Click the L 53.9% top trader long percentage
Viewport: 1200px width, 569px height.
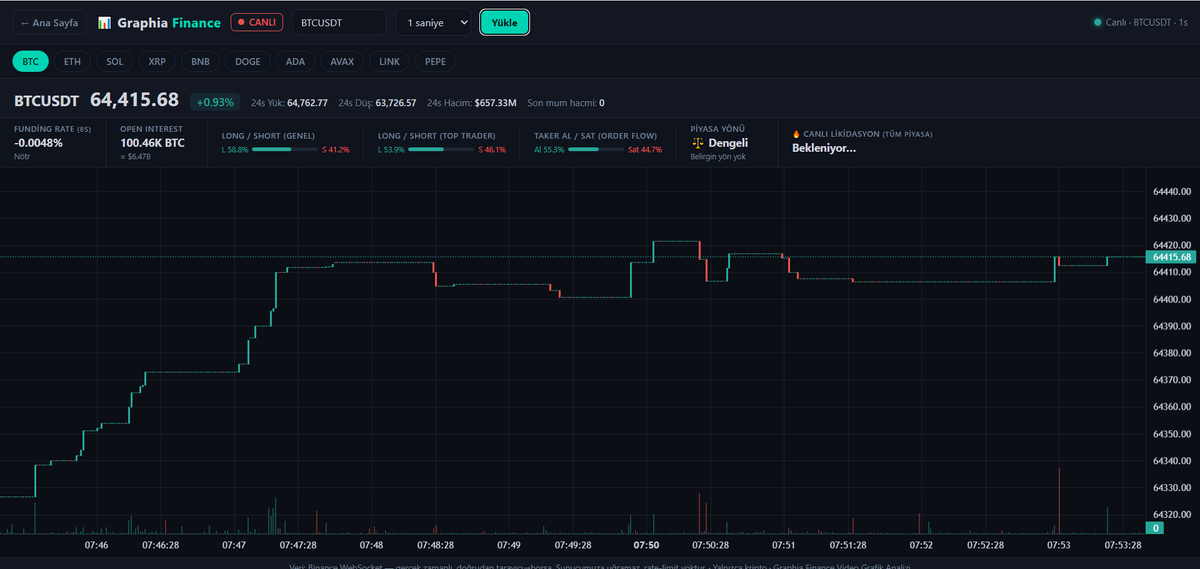392,150
